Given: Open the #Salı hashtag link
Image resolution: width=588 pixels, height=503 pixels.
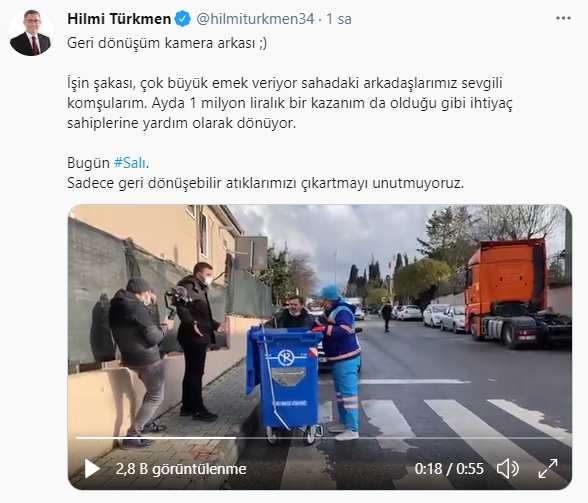Looking at the screenshot, I should [x=129, y=163].
